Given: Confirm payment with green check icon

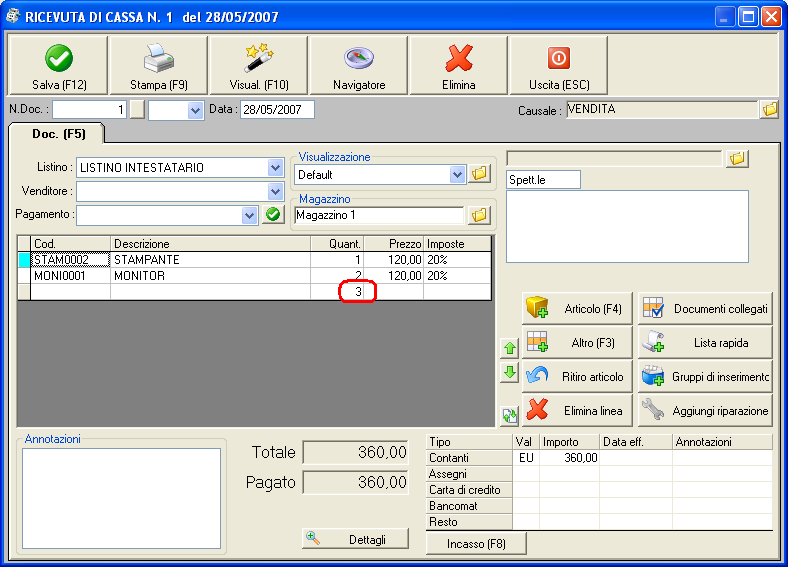Looking at the screenshot, I should (273, 215).
